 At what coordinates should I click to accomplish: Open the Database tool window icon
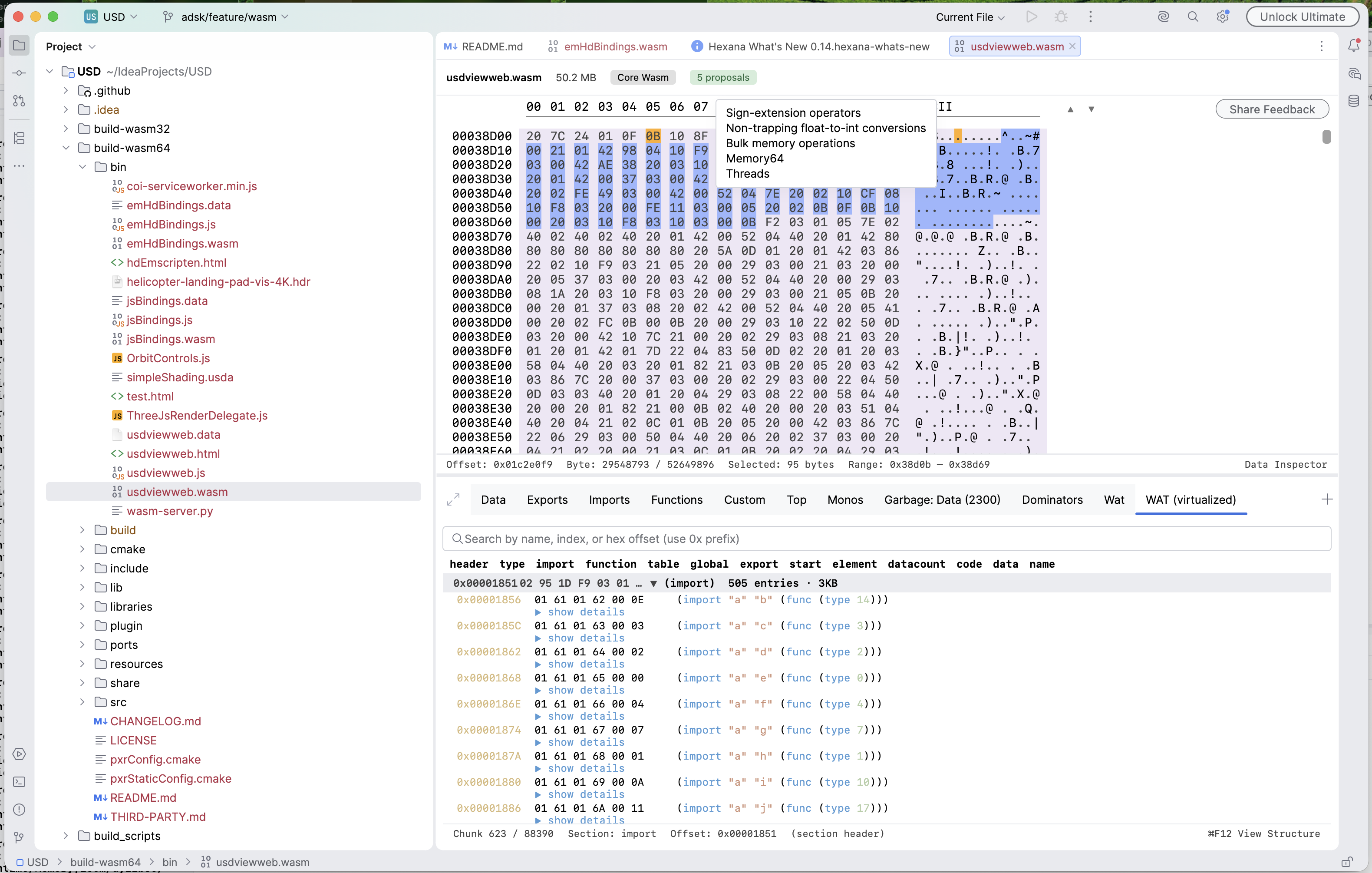(1354, 101)
